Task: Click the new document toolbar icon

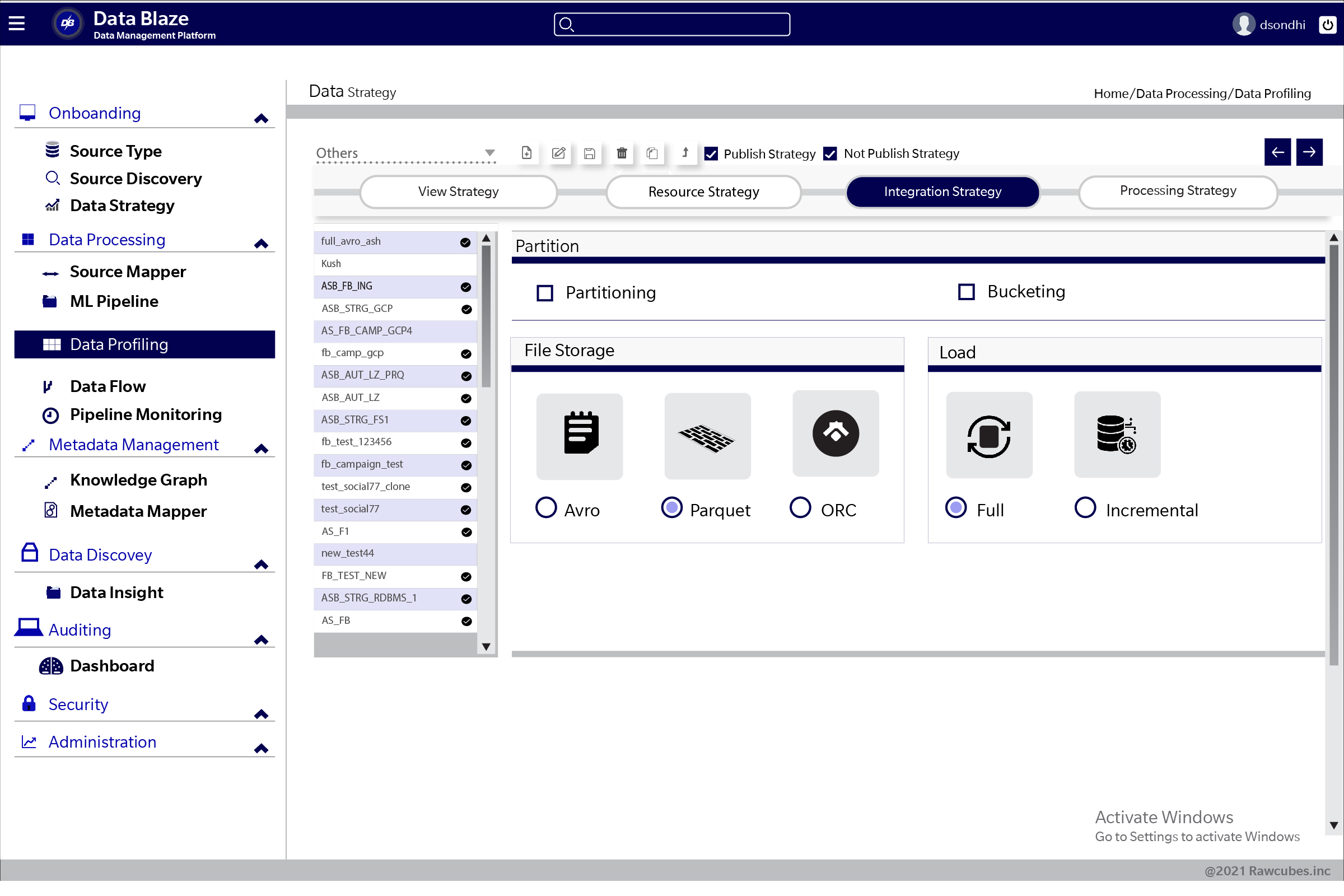Action: 527,153
